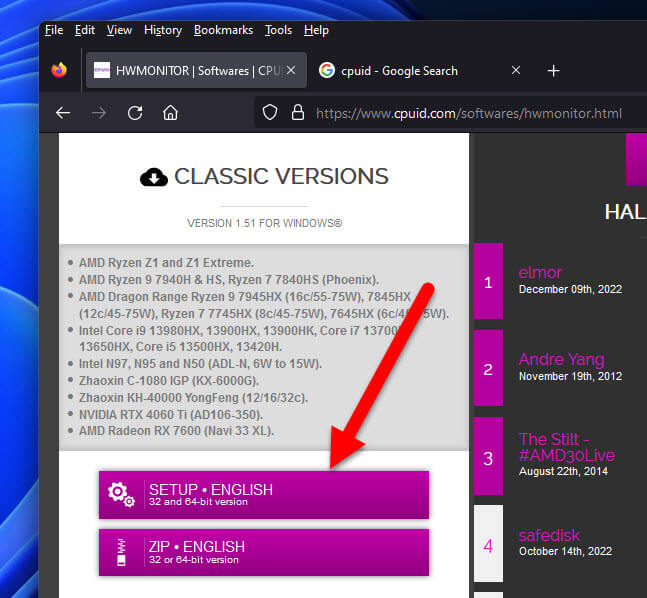Open the Help menu
Image resolution: width=647 pixels, height=598 pixels.
[x=316, y=30]
